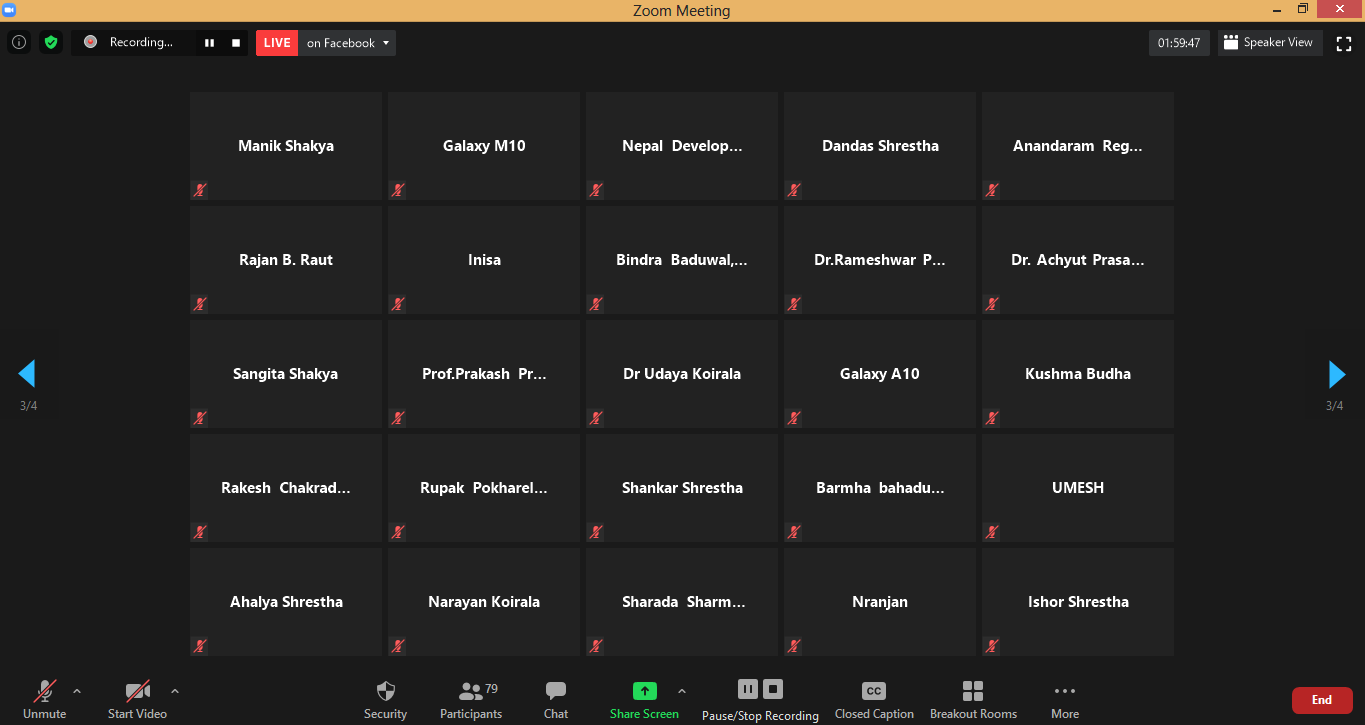Image resolution: width=1365 pixels, height=725 pixels.
Task: Go to the next page of participants
Action: (1336, 374)
